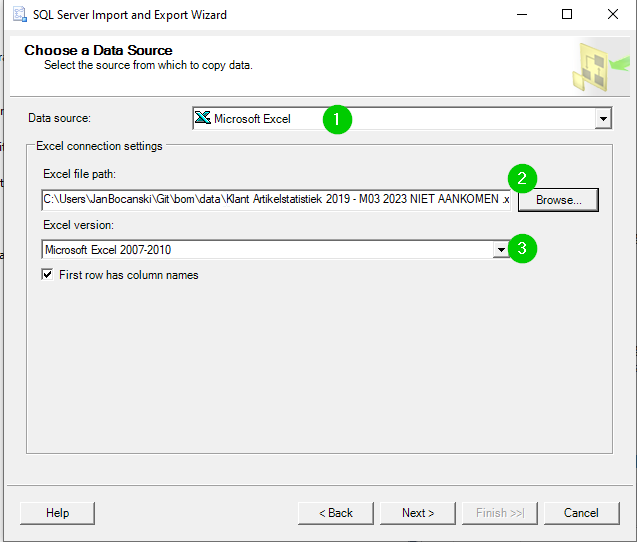
Task: Close the SQL Server Import wizard window
Action: (613, 15)
